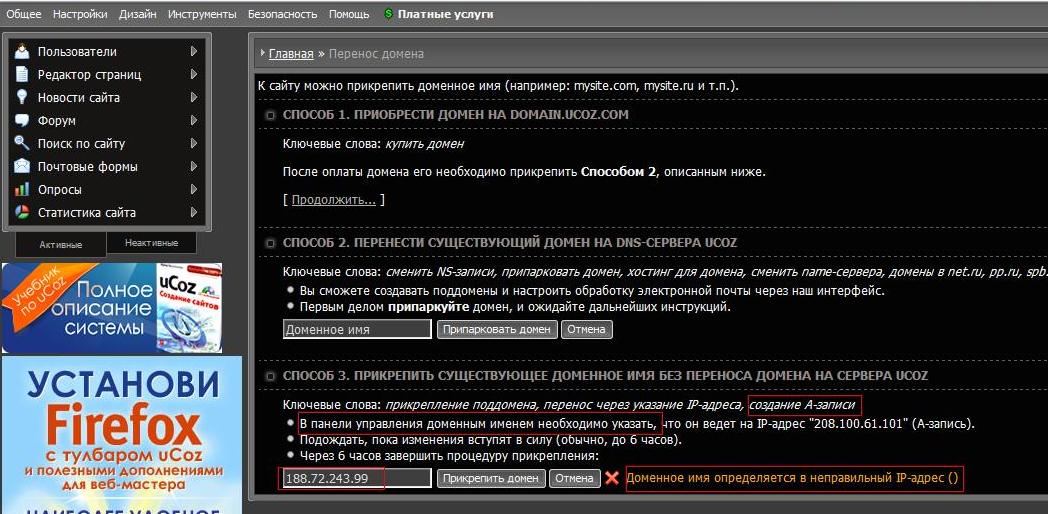1048x514 pixels.
Task: Expand the Новости сайта submenu arrow
Action: pyautogui.click(x=194, y=98)
